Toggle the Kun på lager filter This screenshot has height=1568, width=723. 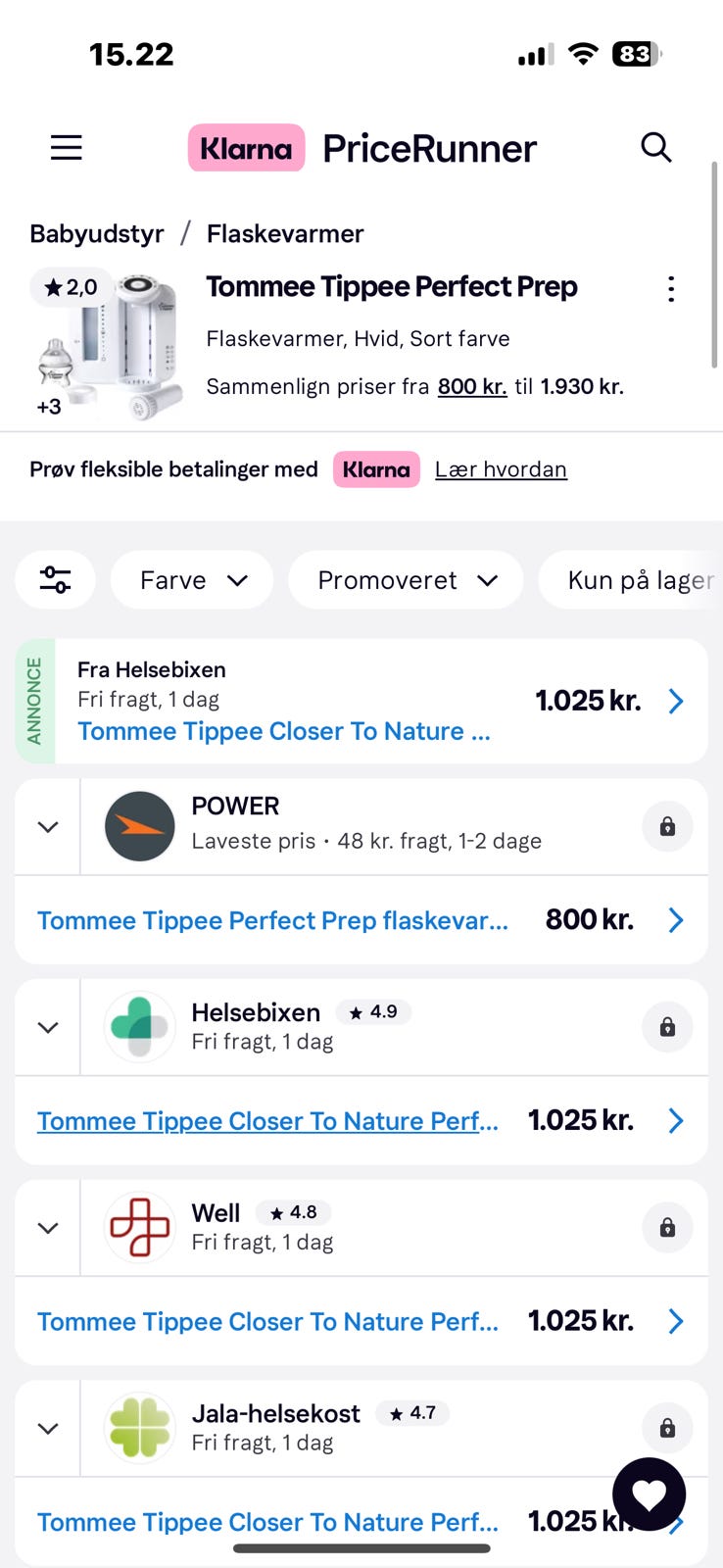pos(639,580)
